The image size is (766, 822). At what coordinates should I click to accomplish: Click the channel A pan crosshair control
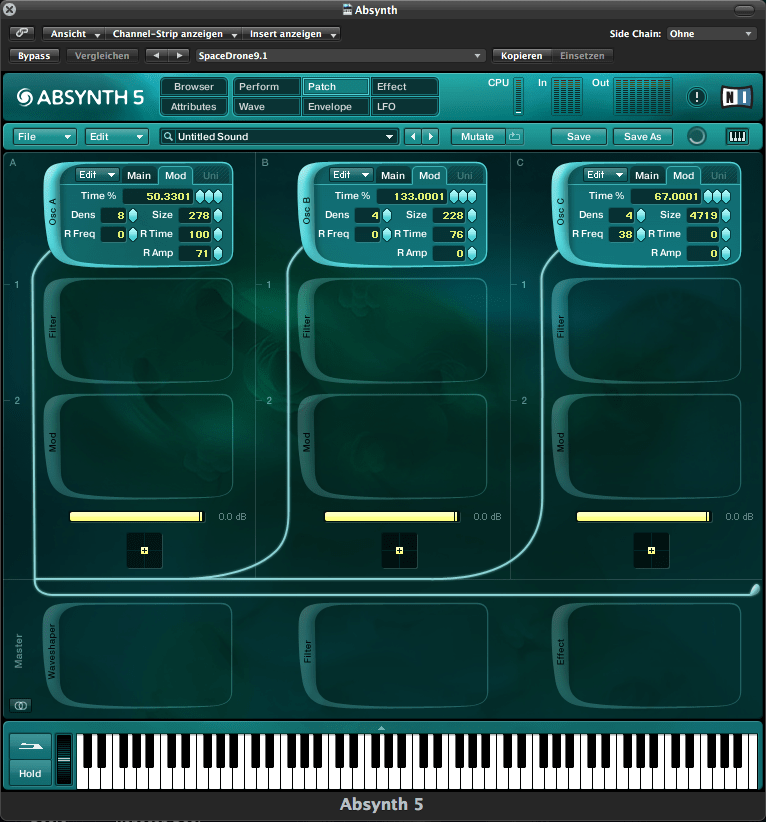[x=144, y=550]
